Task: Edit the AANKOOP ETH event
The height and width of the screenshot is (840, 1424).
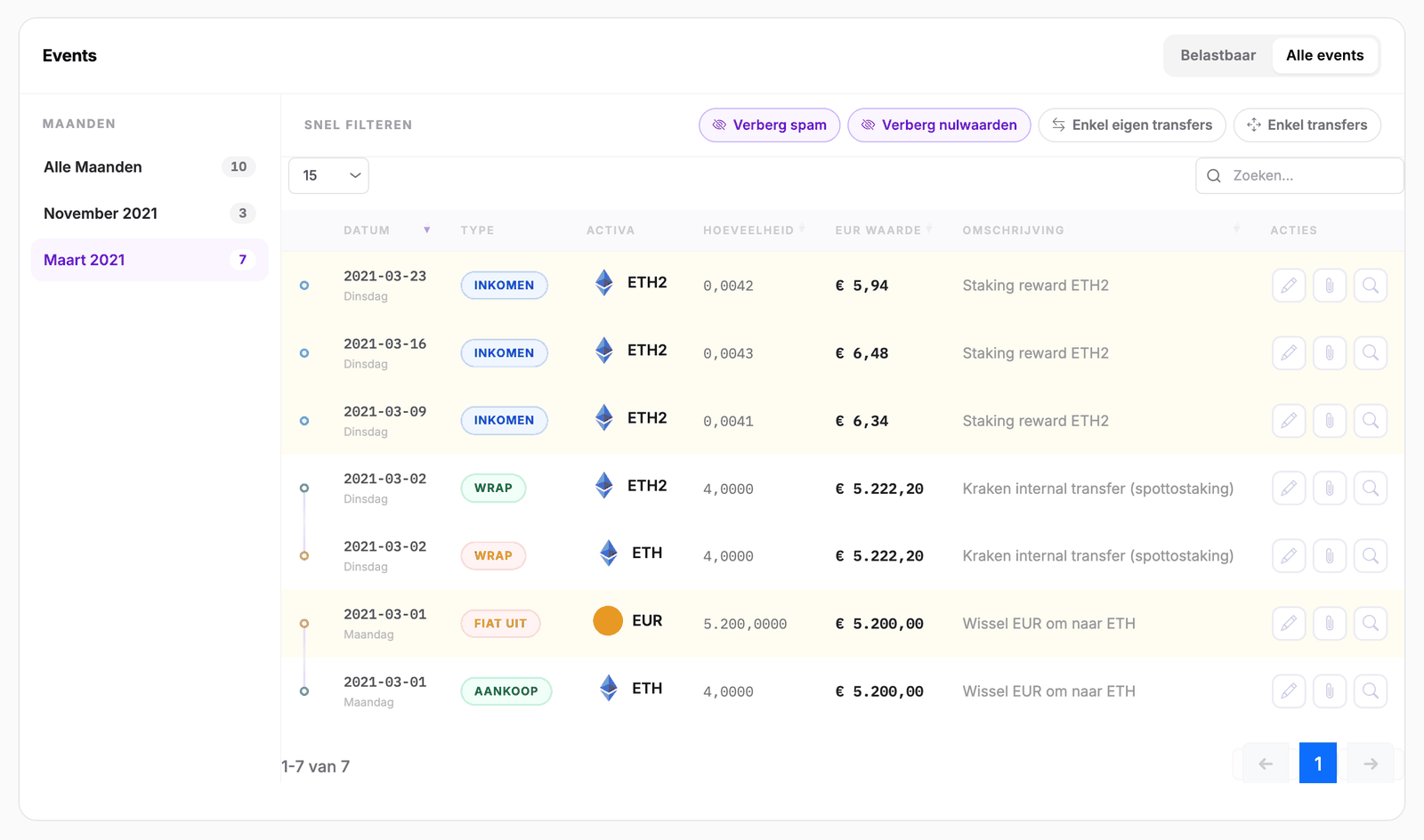Action: point(1289,691)
